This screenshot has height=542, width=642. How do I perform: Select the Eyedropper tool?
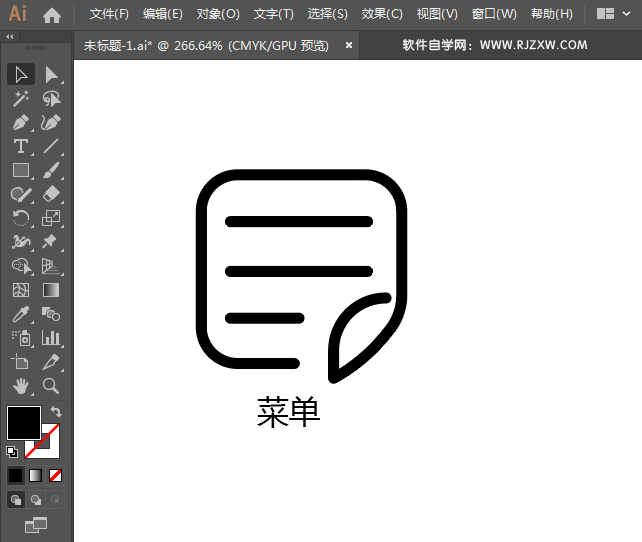pos(20,314)
